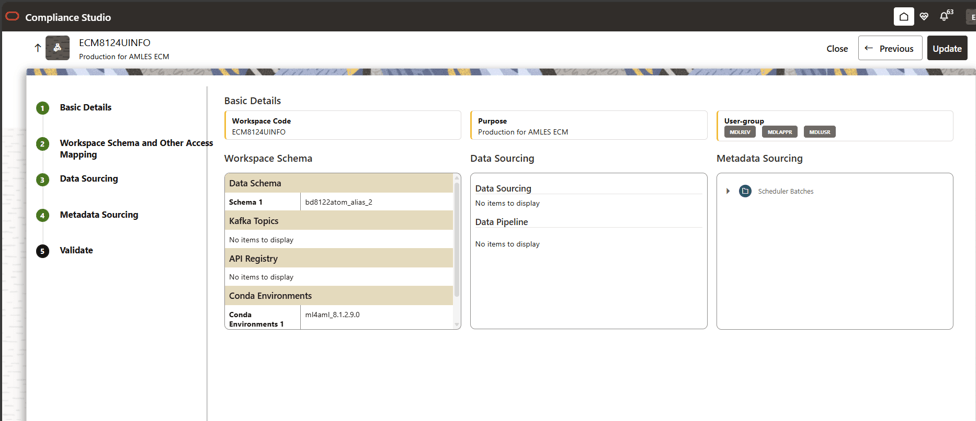
Task: Click the Kafka Topics section header
Action: point(339,220)
